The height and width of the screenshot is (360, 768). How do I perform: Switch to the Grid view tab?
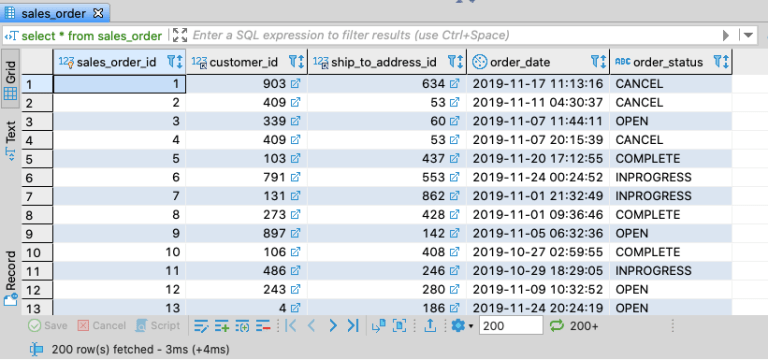pos(11,78)
